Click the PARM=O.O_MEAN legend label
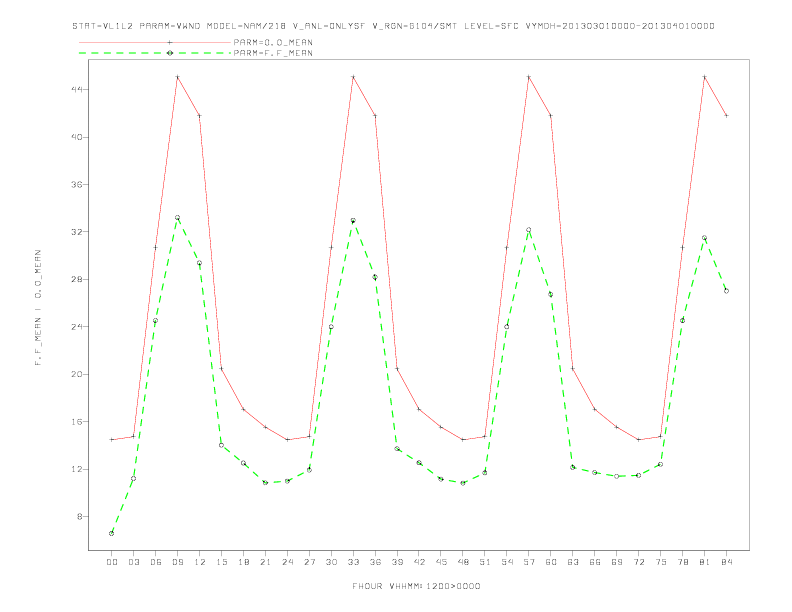This screenshot has width=792, height=612. (273, 42)
